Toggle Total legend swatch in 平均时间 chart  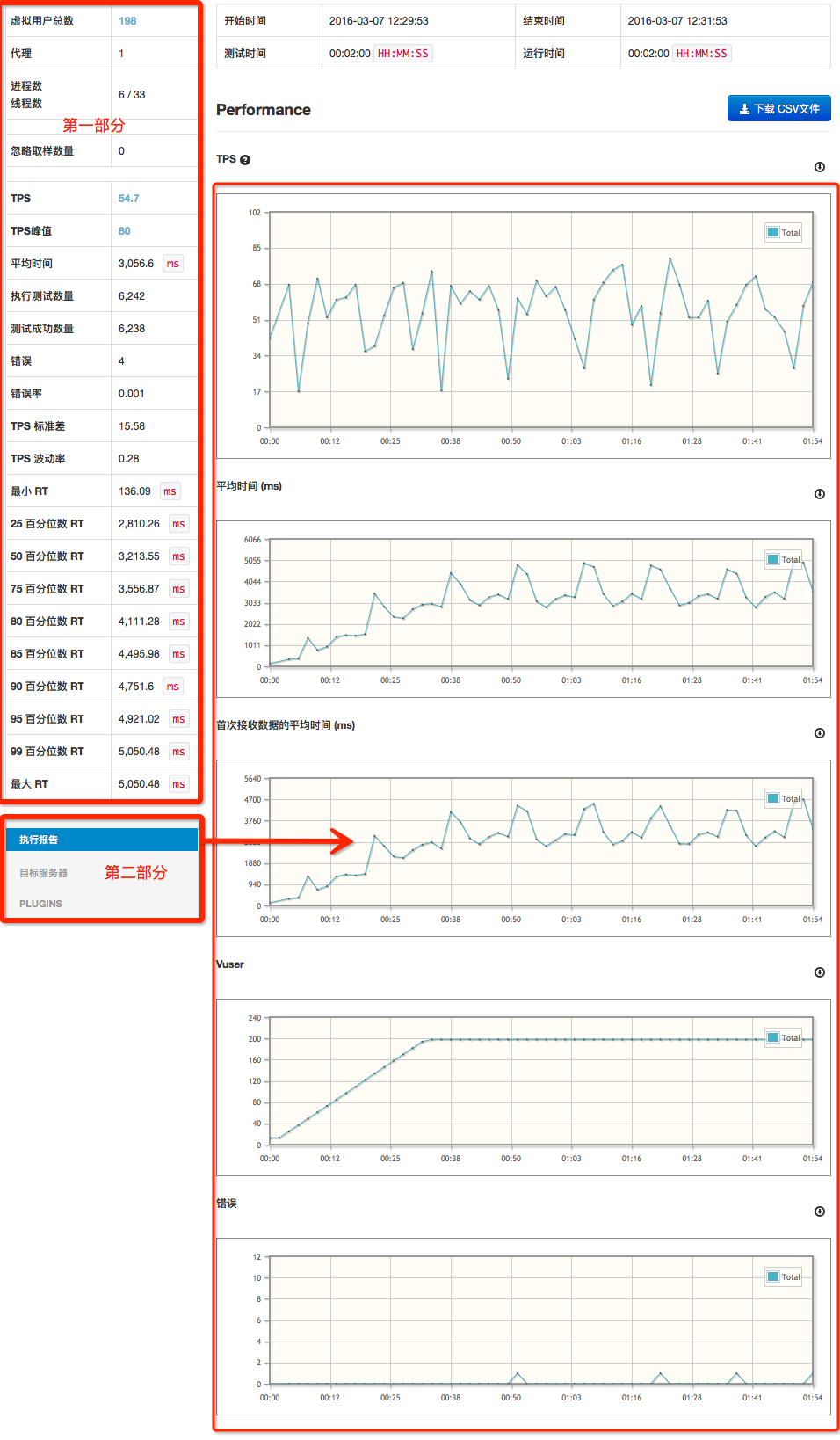coord(773,560)
